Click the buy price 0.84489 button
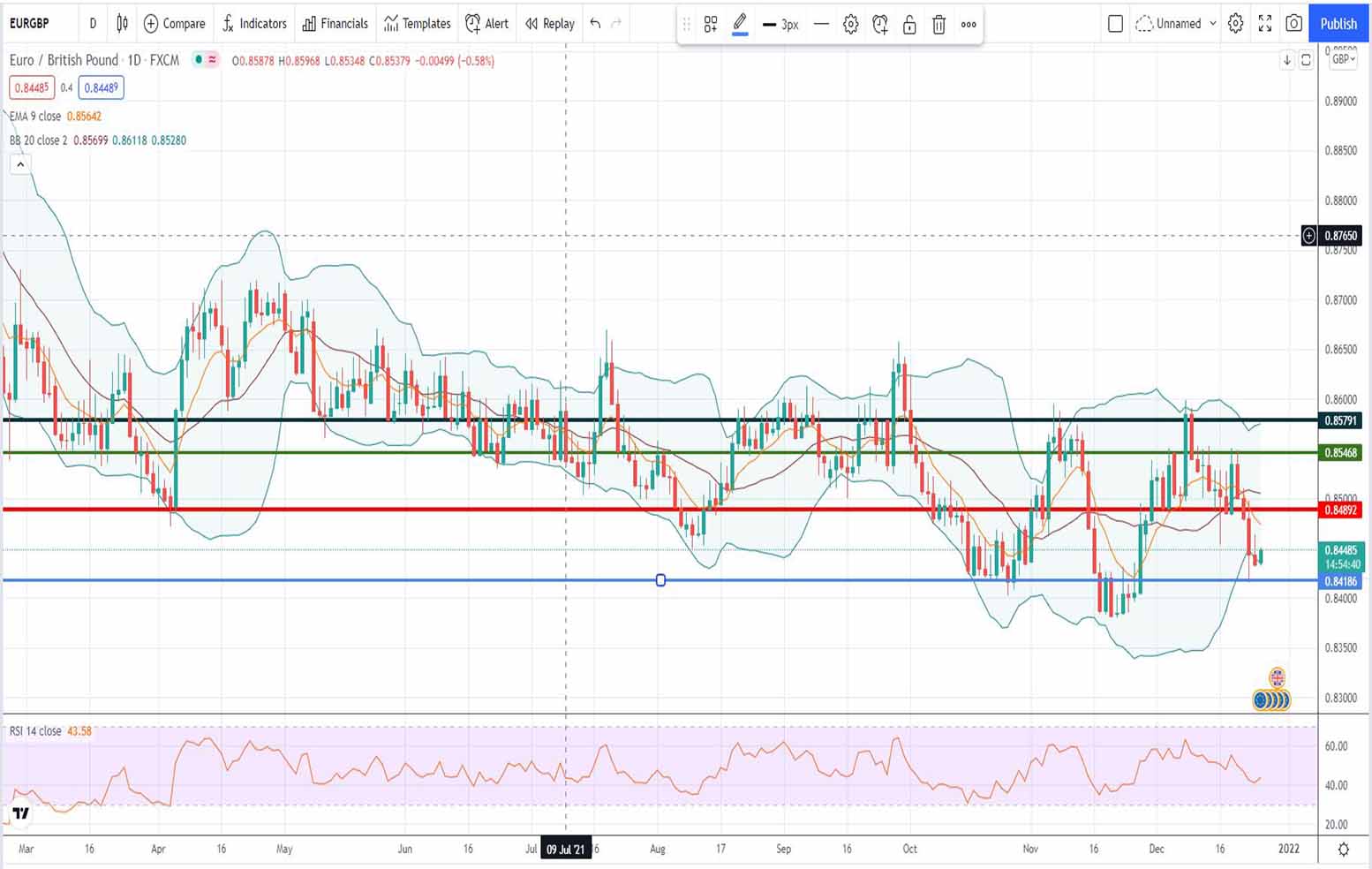Screen dimensions: 1372x869 (x=101, y=87)
